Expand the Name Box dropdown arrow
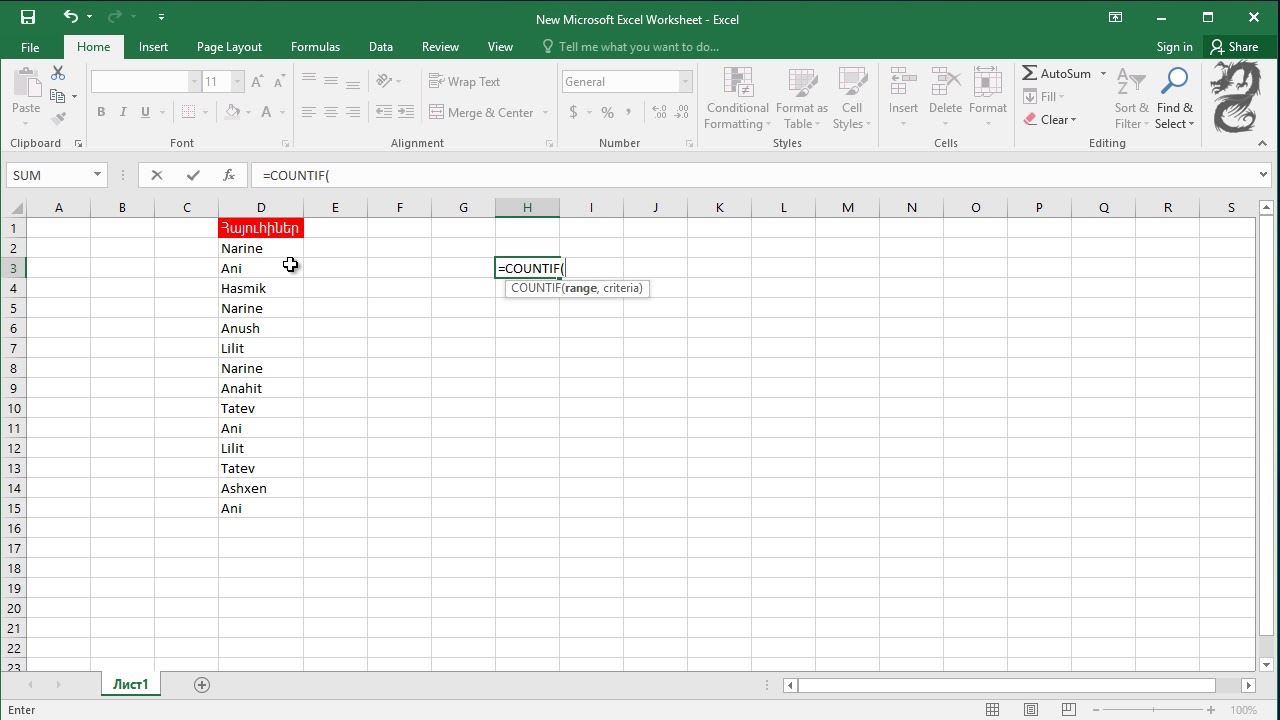The height and width of the screenshot is (720, 1280). click(97, 175)
